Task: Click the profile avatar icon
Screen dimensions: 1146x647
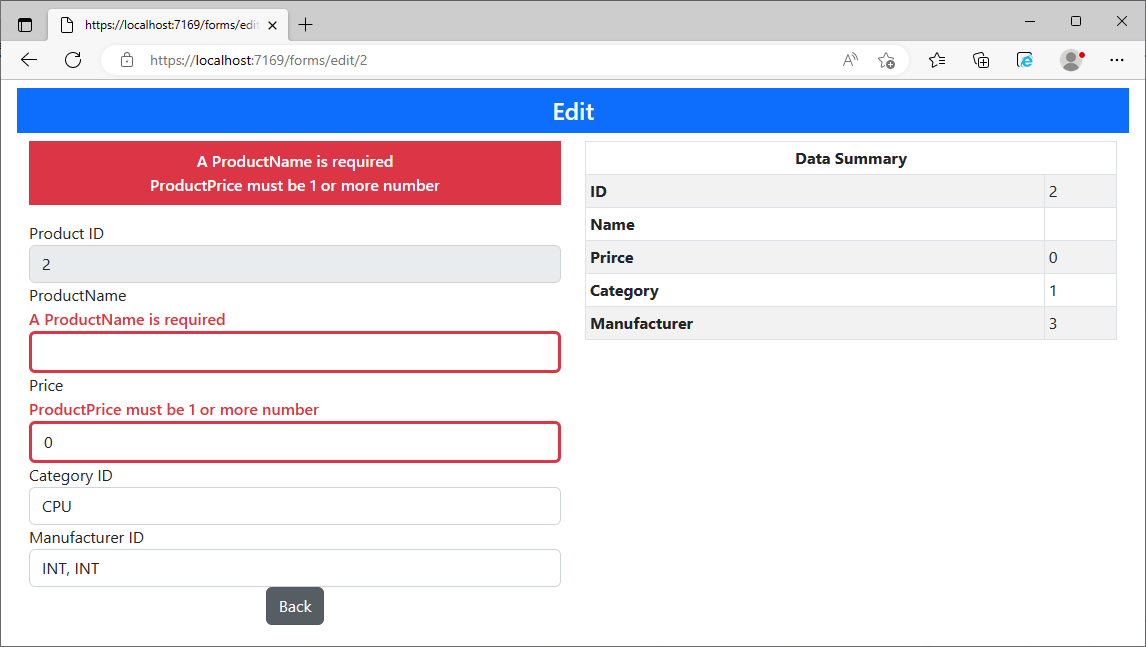Action: 1070,60
